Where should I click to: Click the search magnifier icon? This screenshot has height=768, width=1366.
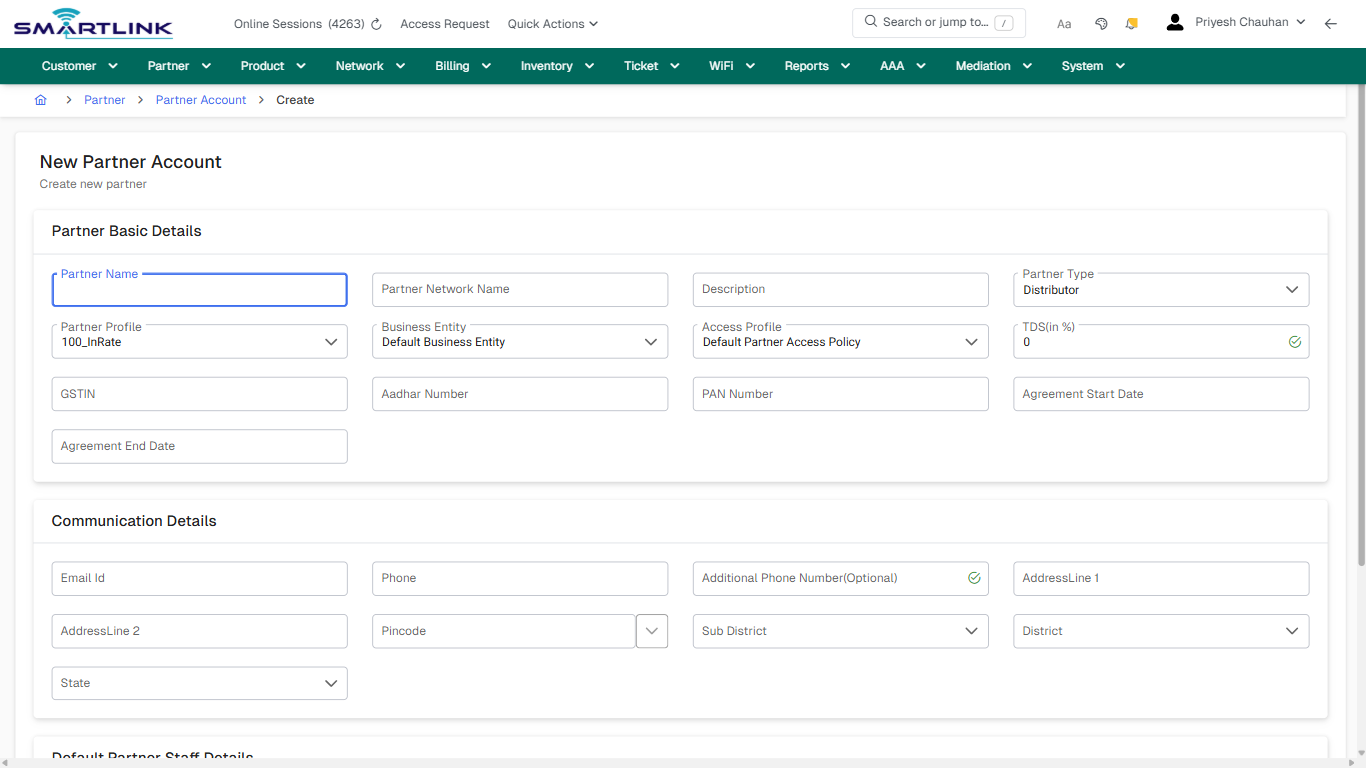click(x=870, y=21)
